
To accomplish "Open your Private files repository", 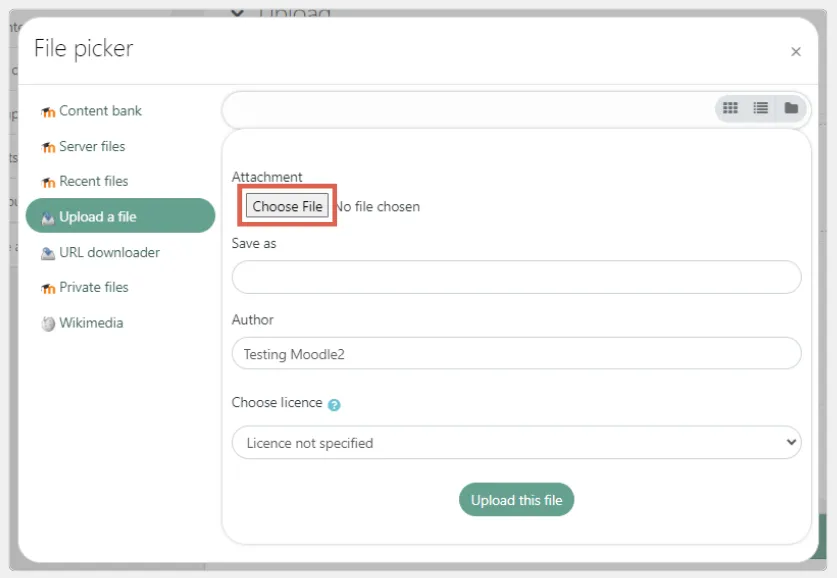I will tap(92, 287).
